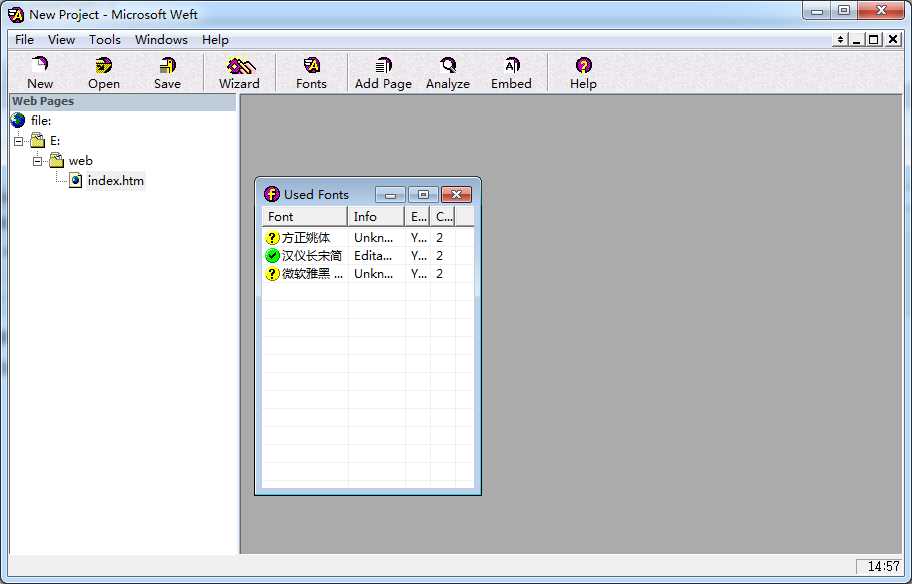Open the Fonts toolbar icon

[x=312, y=65]
